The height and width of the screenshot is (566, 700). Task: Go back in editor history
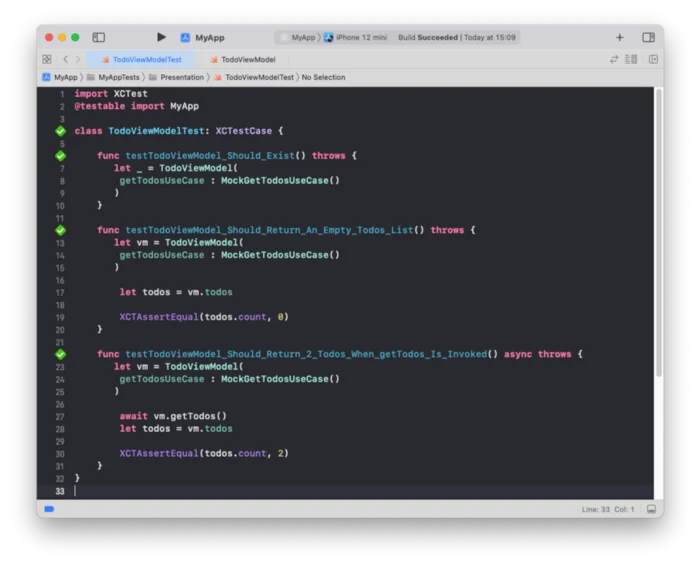point(65,59)
